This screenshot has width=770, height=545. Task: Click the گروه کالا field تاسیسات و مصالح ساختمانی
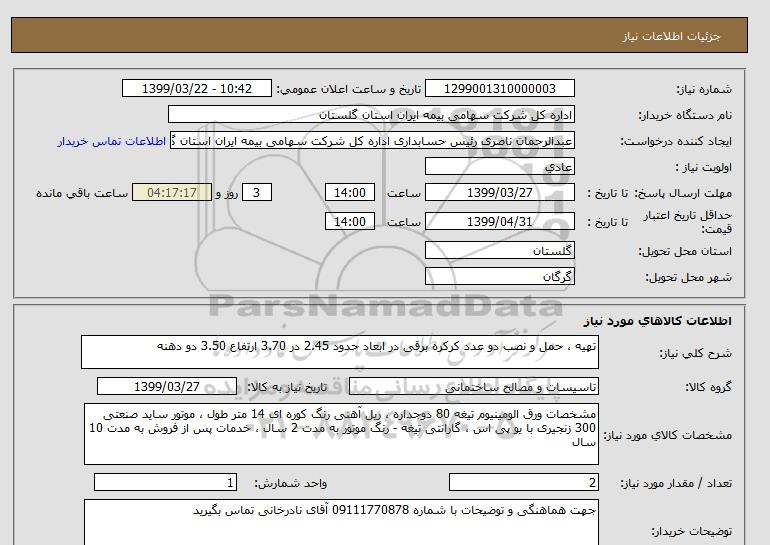473,387
